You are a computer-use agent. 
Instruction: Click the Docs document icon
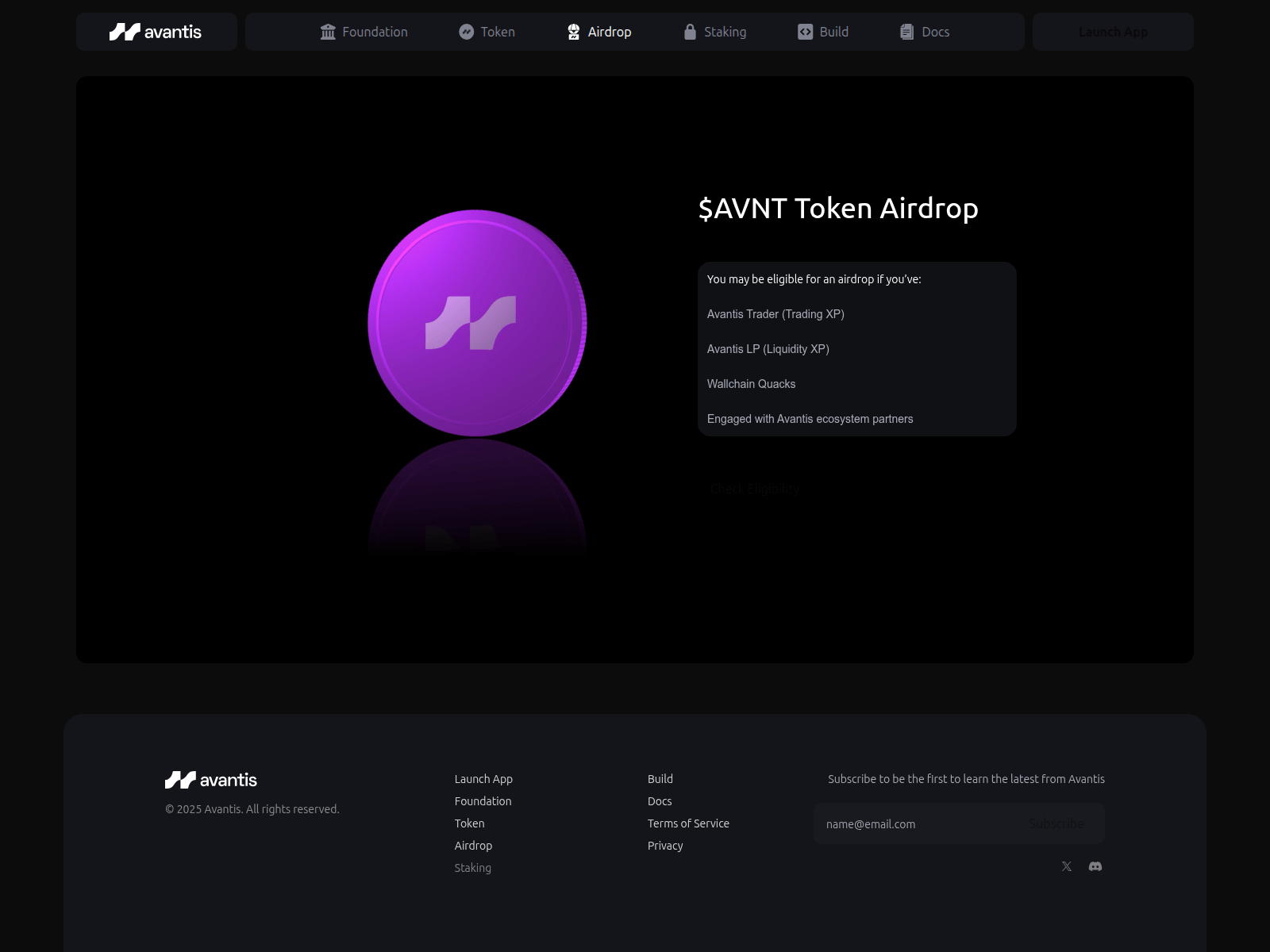pyautogui.click(x=906, y=32)
